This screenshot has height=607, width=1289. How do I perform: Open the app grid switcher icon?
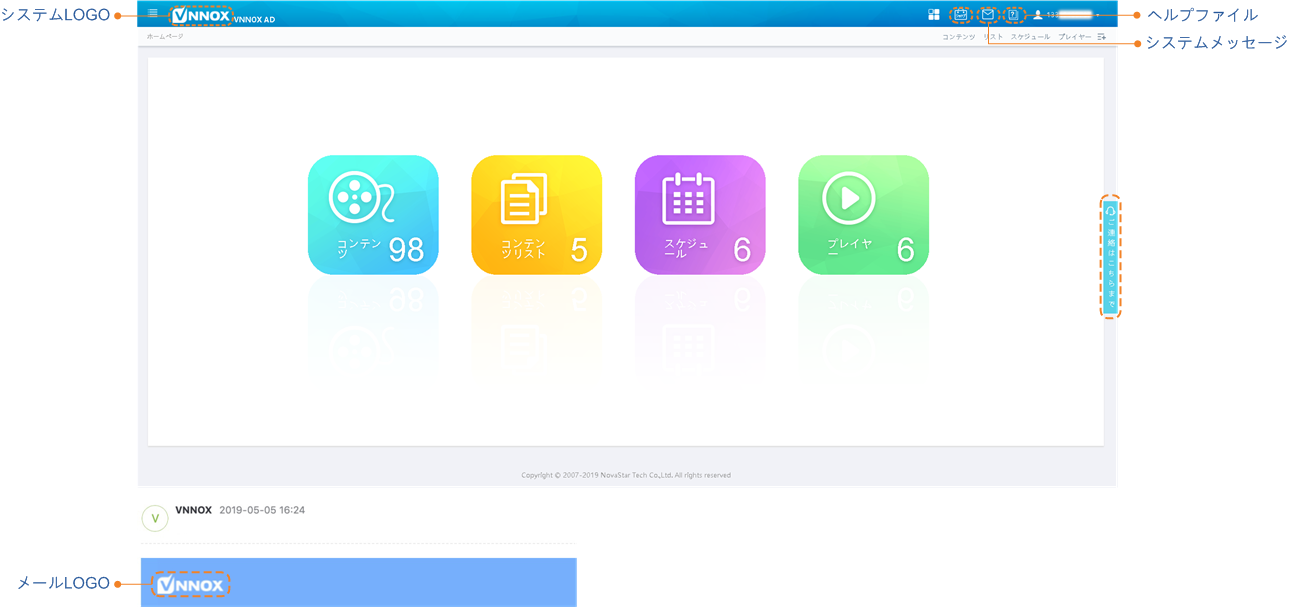934,15
